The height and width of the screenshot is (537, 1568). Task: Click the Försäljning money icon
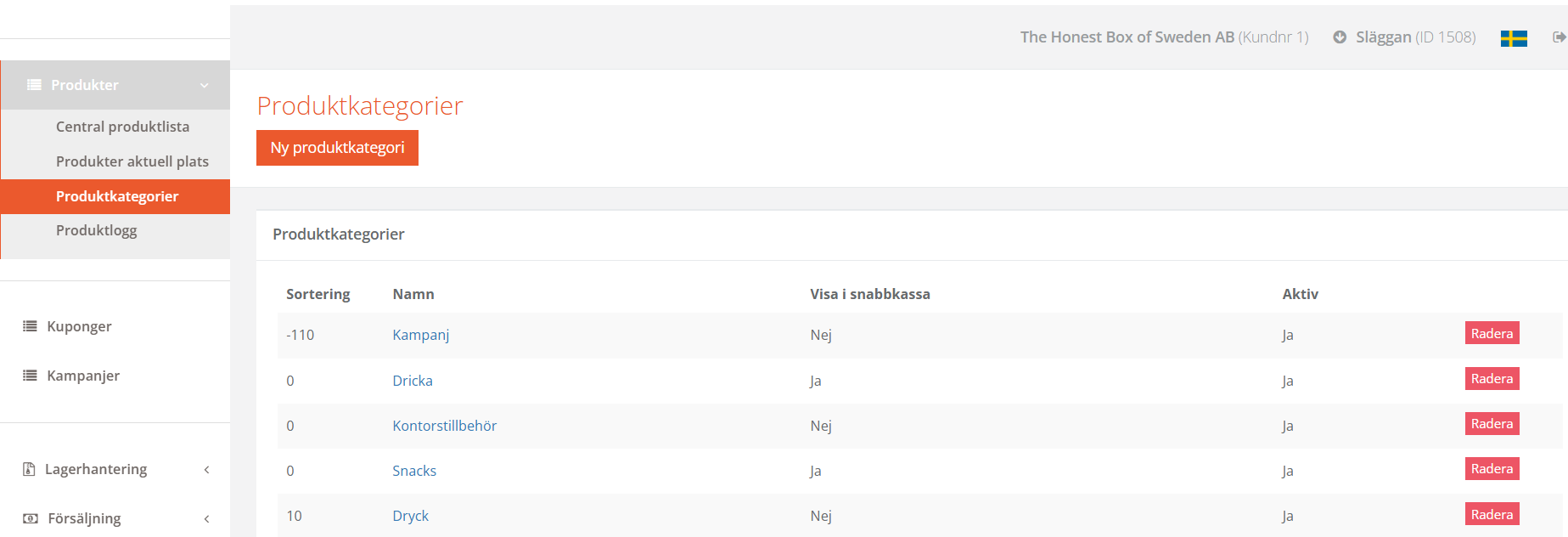pyautogui.click(x=31, y=518)
